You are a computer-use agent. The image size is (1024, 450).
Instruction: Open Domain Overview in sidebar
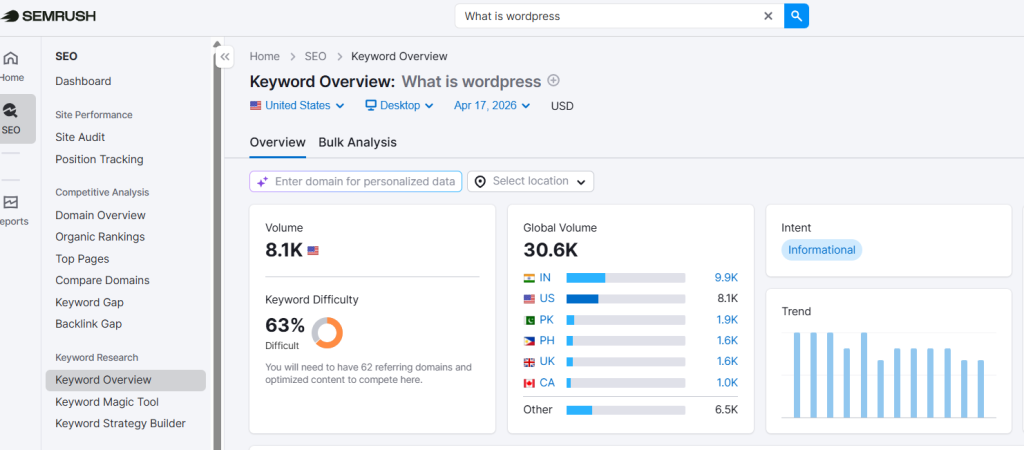click(101, 215)
